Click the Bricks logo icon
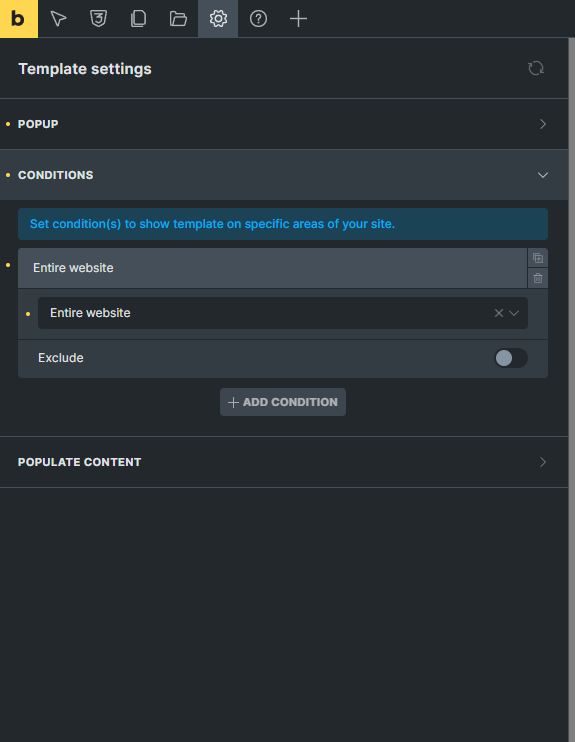This screenshot has height=742, width=575. pyautogui.click(x=19, y=19)
